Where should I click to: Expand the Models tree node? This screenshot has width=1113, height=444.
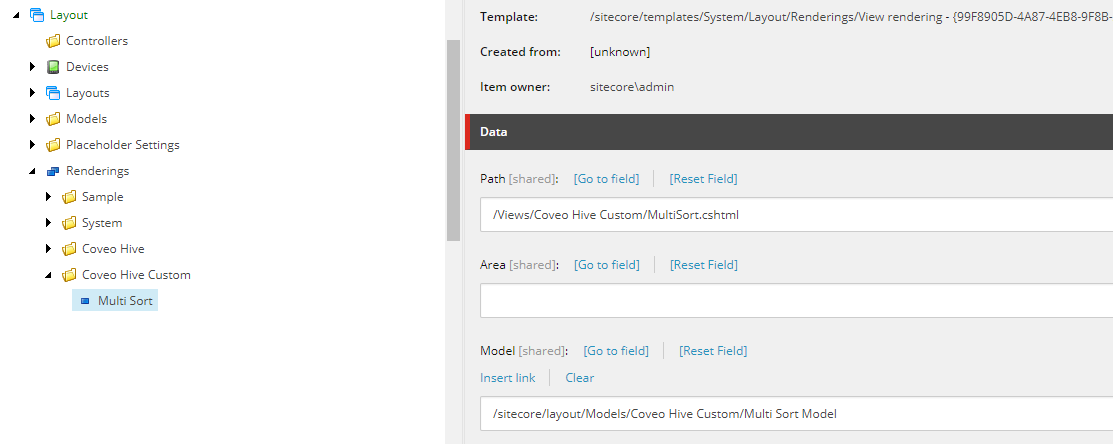[x=33, y=119]
